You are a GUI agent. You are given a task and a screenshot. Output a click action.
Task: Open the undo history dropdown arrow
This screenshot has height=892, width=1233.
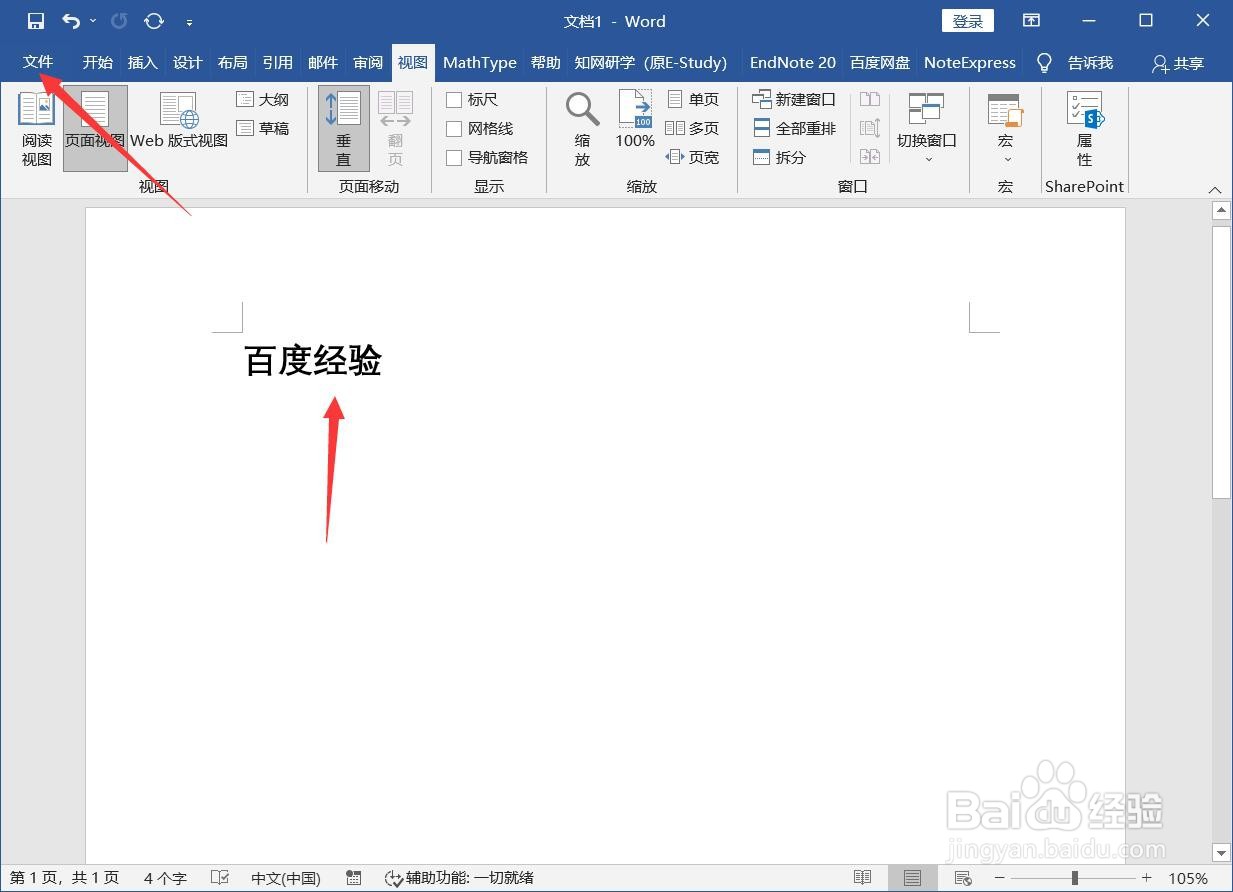click(x=93, y=21)
